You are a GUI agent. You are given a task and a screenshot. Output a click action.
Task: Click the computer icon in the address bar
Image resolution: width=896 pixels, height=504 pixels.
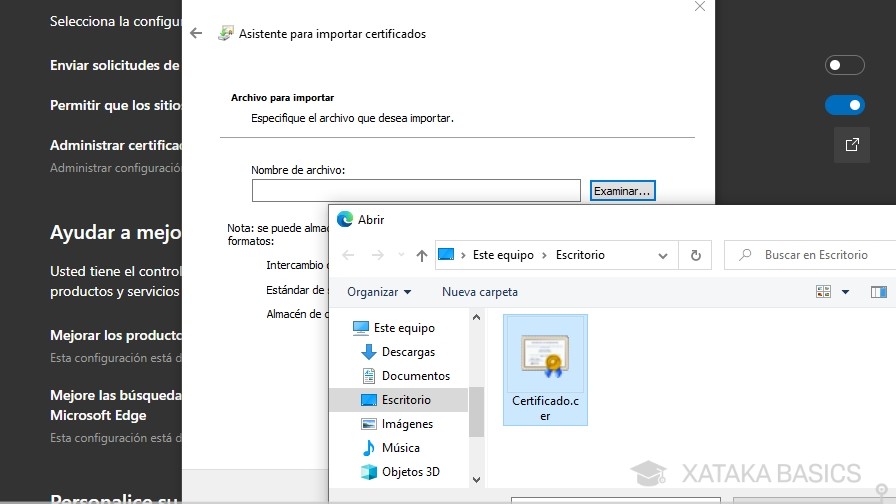[x=446, y=254]
